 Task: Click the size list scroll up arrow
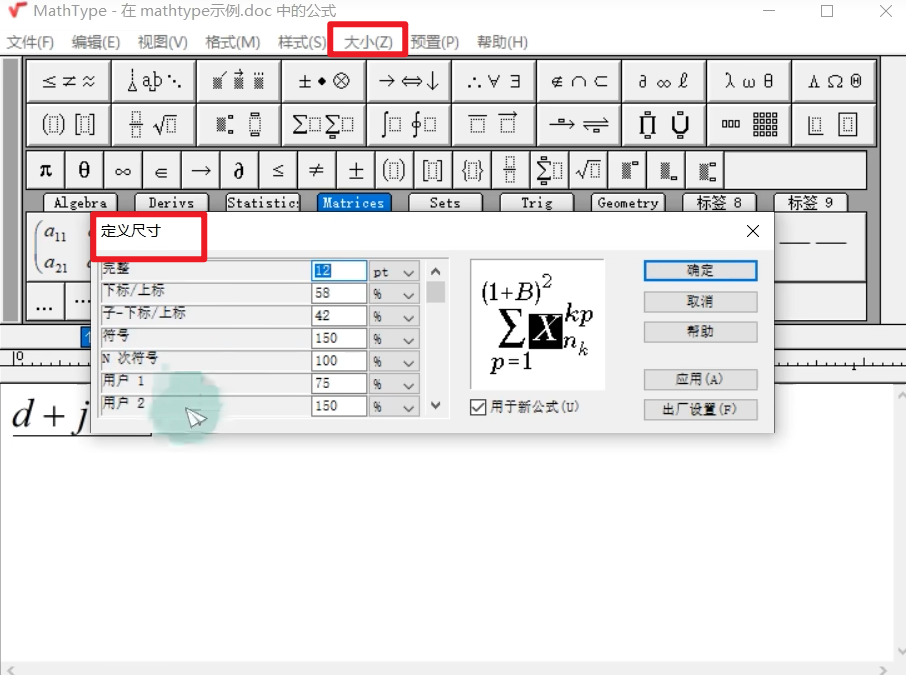(x=436, y=271)
